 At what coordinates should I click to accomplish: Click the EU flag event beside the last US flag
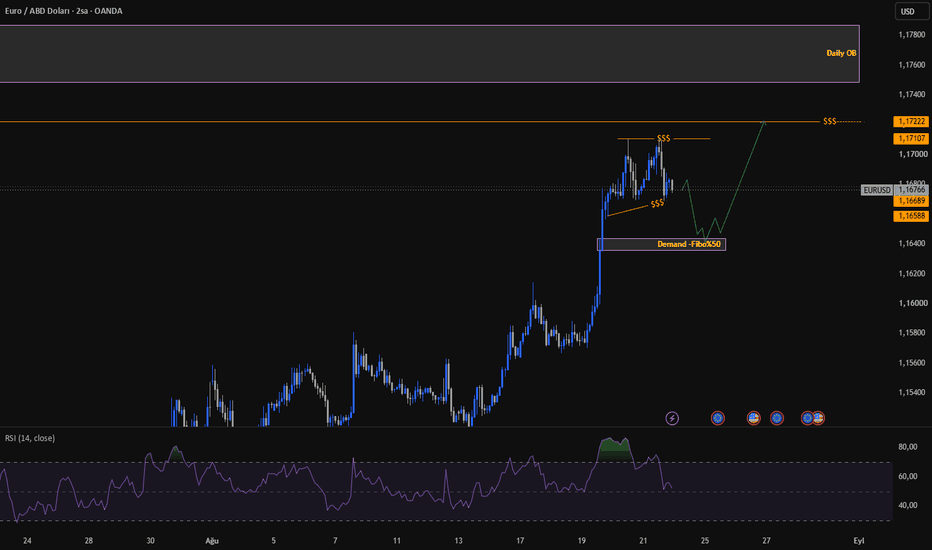click(807, 418)
